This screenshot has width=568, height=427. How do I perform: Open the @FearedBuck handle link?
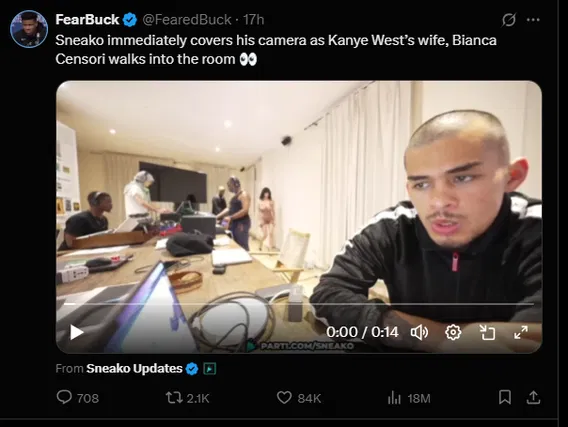pos(187,20)
